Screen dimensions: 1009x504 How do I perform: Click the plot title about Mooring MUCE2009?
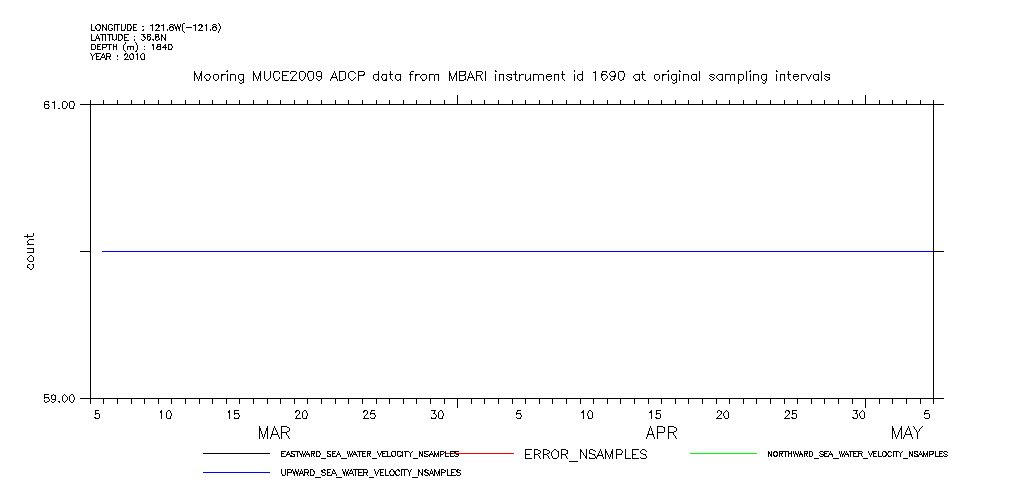511,76
